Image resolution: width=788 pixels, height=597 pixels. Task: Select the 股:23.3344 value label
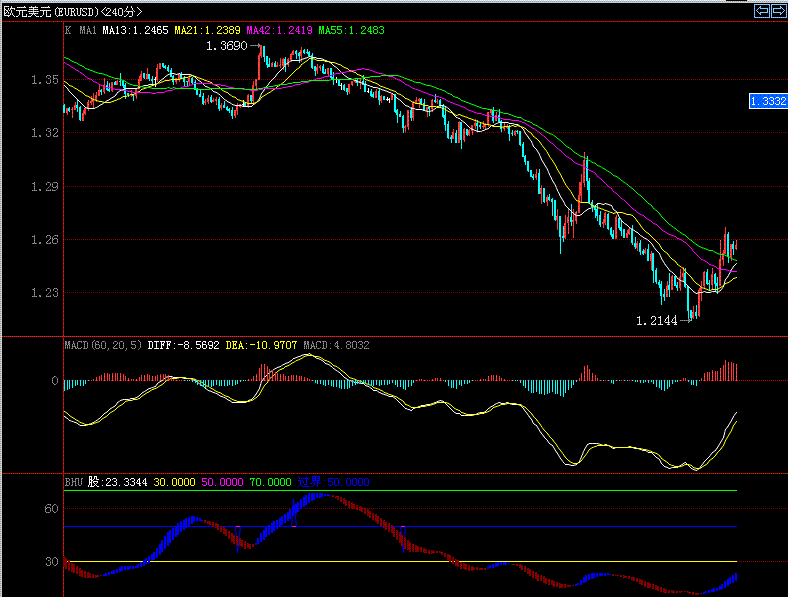(118, 481)
